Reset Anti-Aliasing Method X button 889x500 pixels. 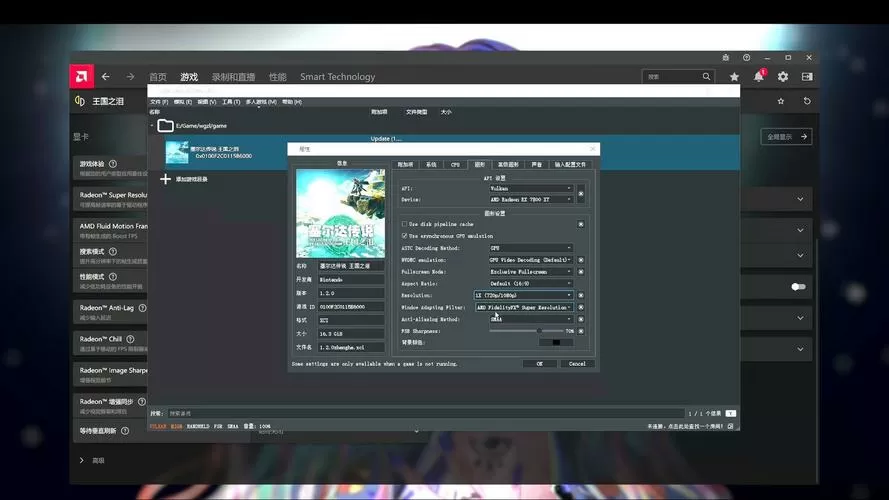(x=581, y=319)
